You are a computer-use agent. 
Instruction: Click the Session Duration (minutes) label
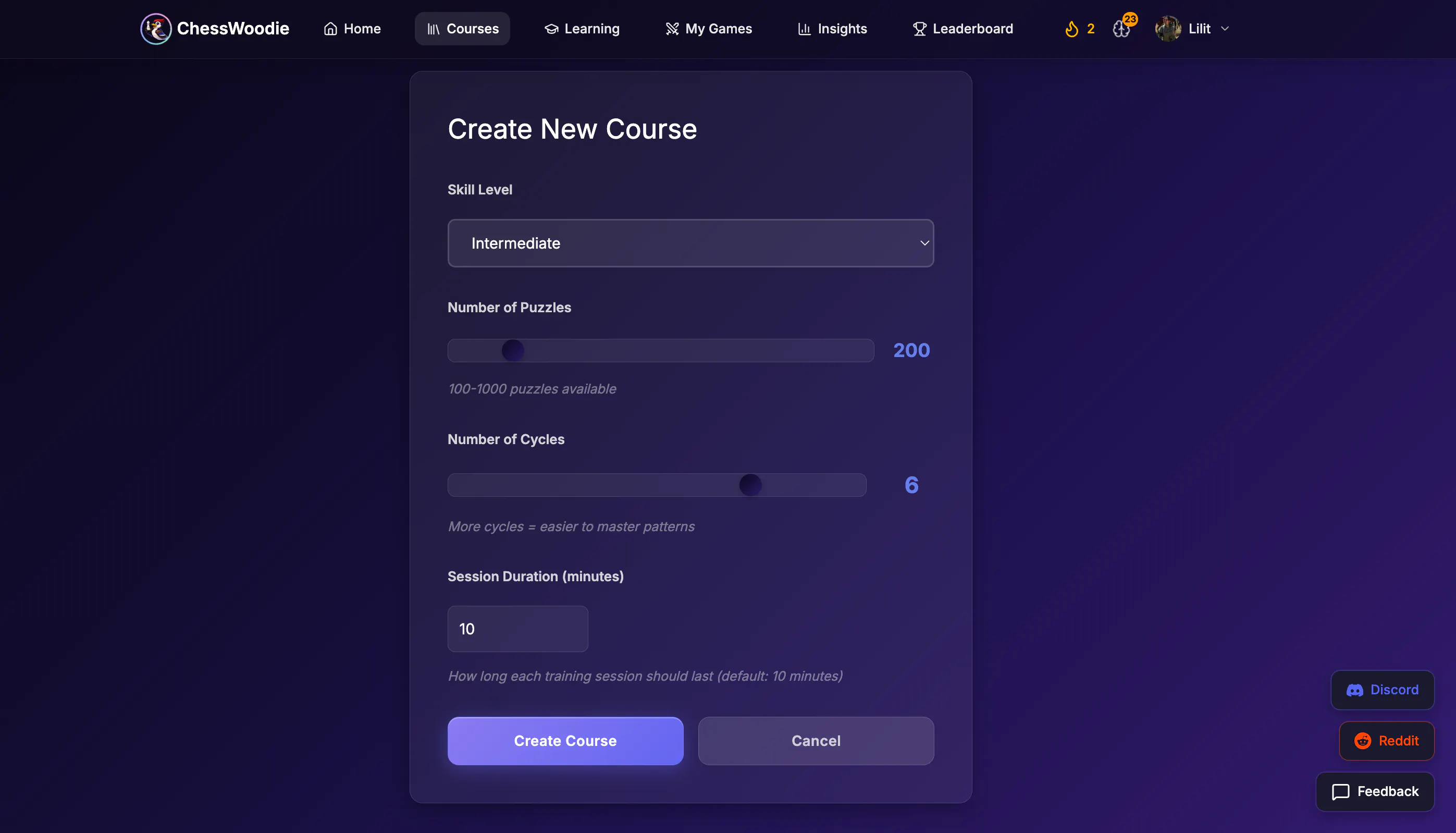tap(535, 576)
